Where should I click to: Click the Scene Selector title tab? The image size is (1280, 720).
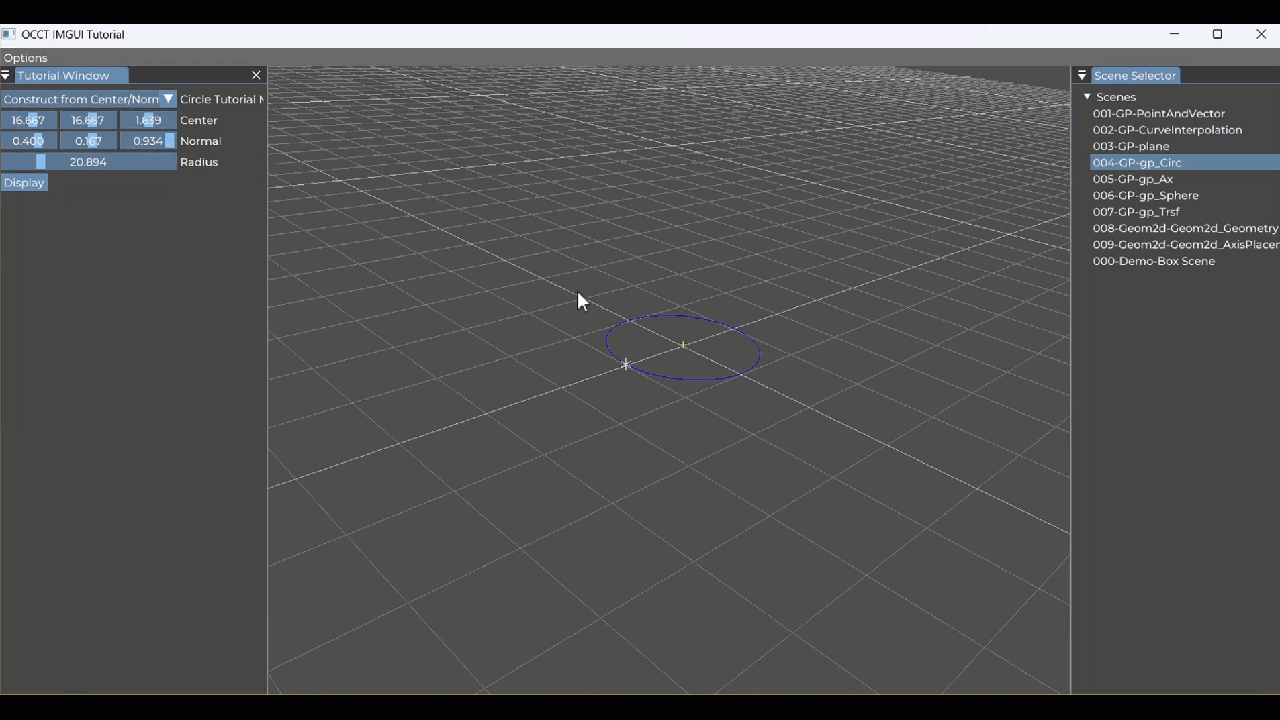1135,76
